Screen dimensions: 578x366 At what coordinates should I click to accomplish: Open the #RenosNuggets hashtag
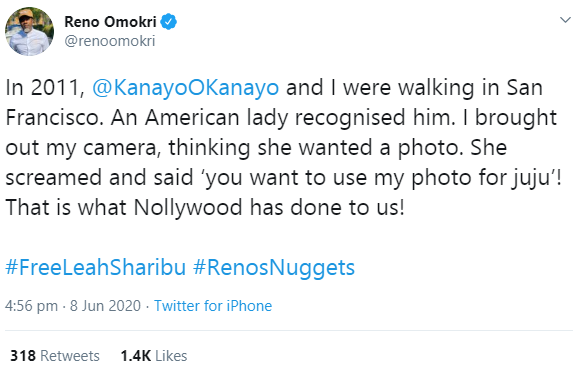pyautogui.click(x=274, y=268)
